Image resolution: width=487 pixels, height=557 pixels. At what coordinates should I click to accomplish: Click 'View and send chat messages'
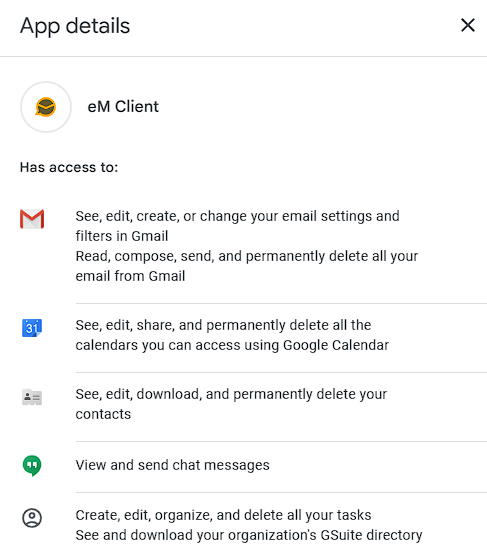click(x=172, y=465)
